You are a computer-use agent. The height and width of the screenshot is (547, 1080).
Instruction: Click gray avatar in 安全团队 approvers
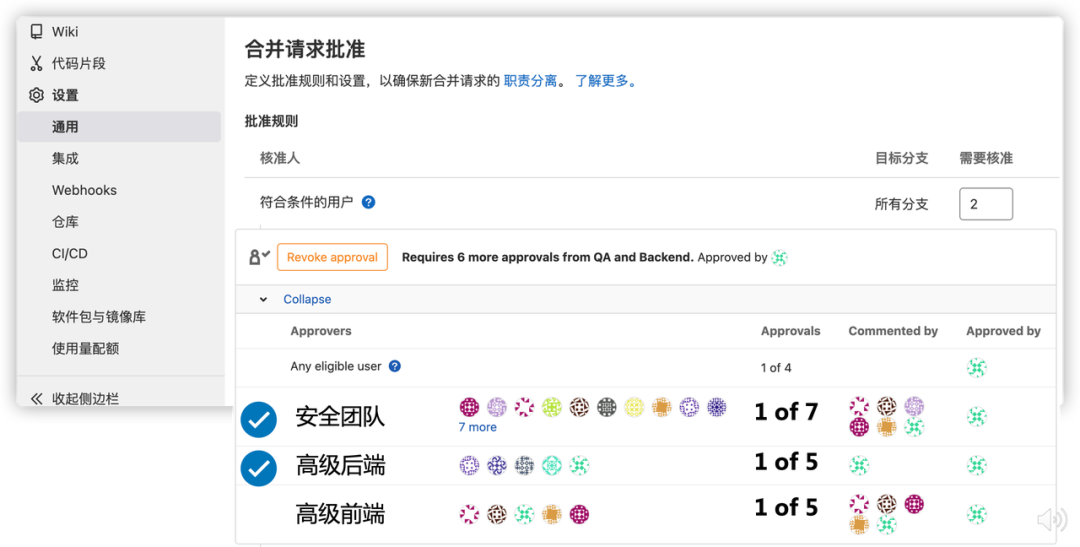tap(607, 407)
